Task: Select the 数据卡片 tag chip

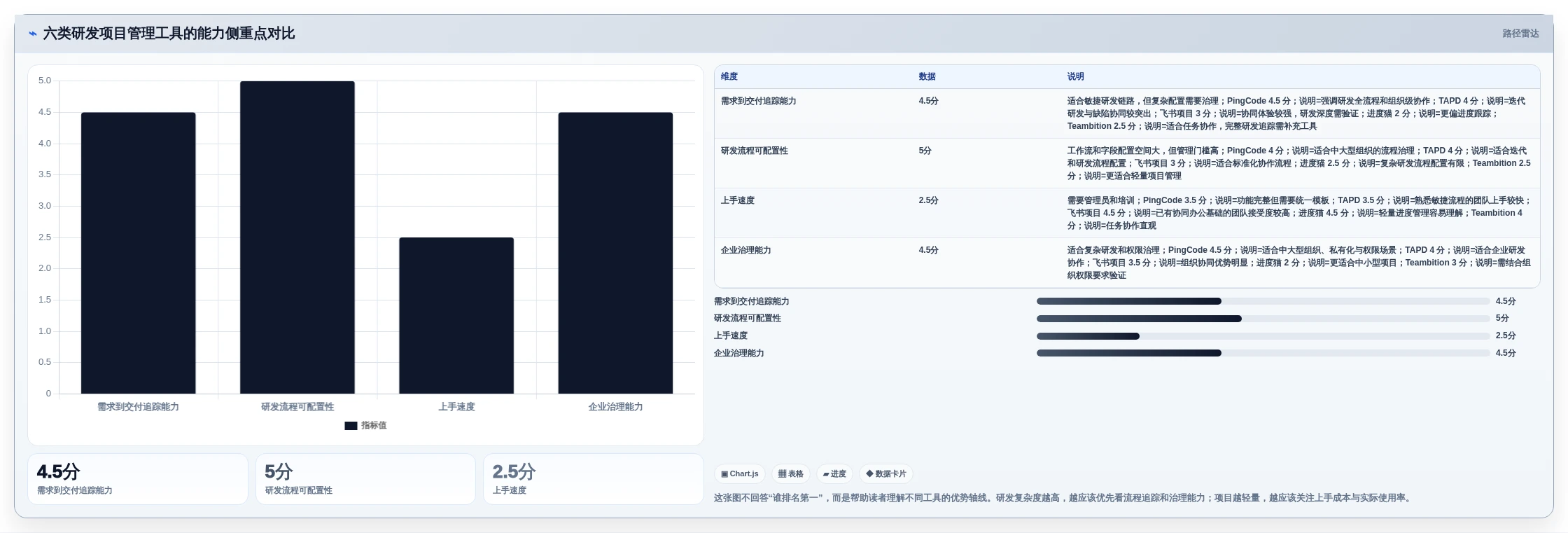Action: tap(886, 474)
